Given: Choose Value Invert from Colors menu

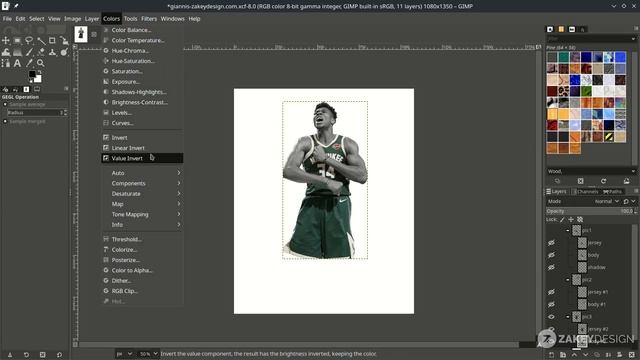Looking at the screenshot, I should pyautogui.click(x=142, y=158).
